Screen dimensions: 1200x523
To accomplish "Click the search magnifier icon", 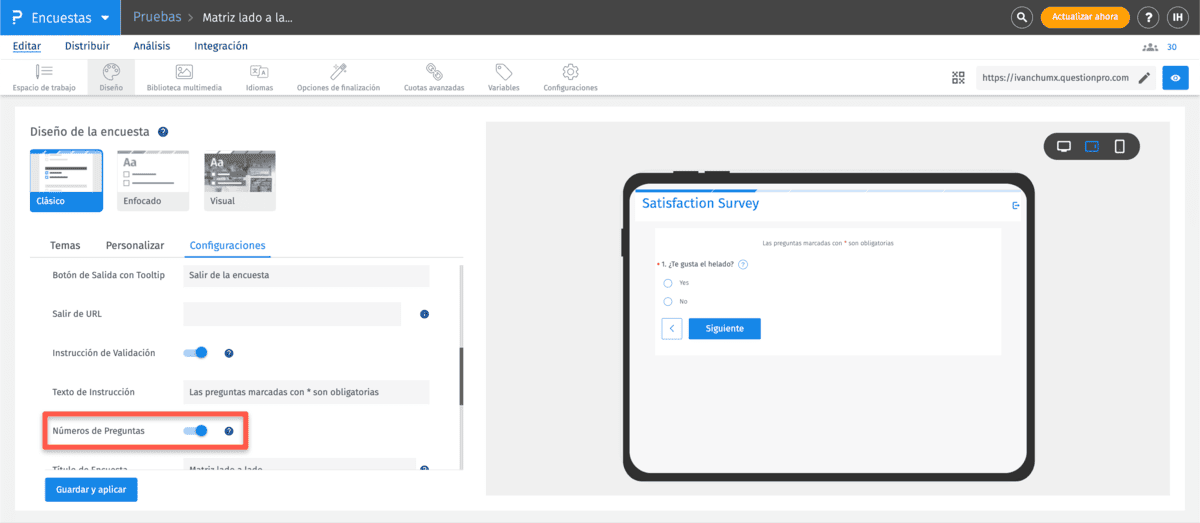I will (1021, 17).
